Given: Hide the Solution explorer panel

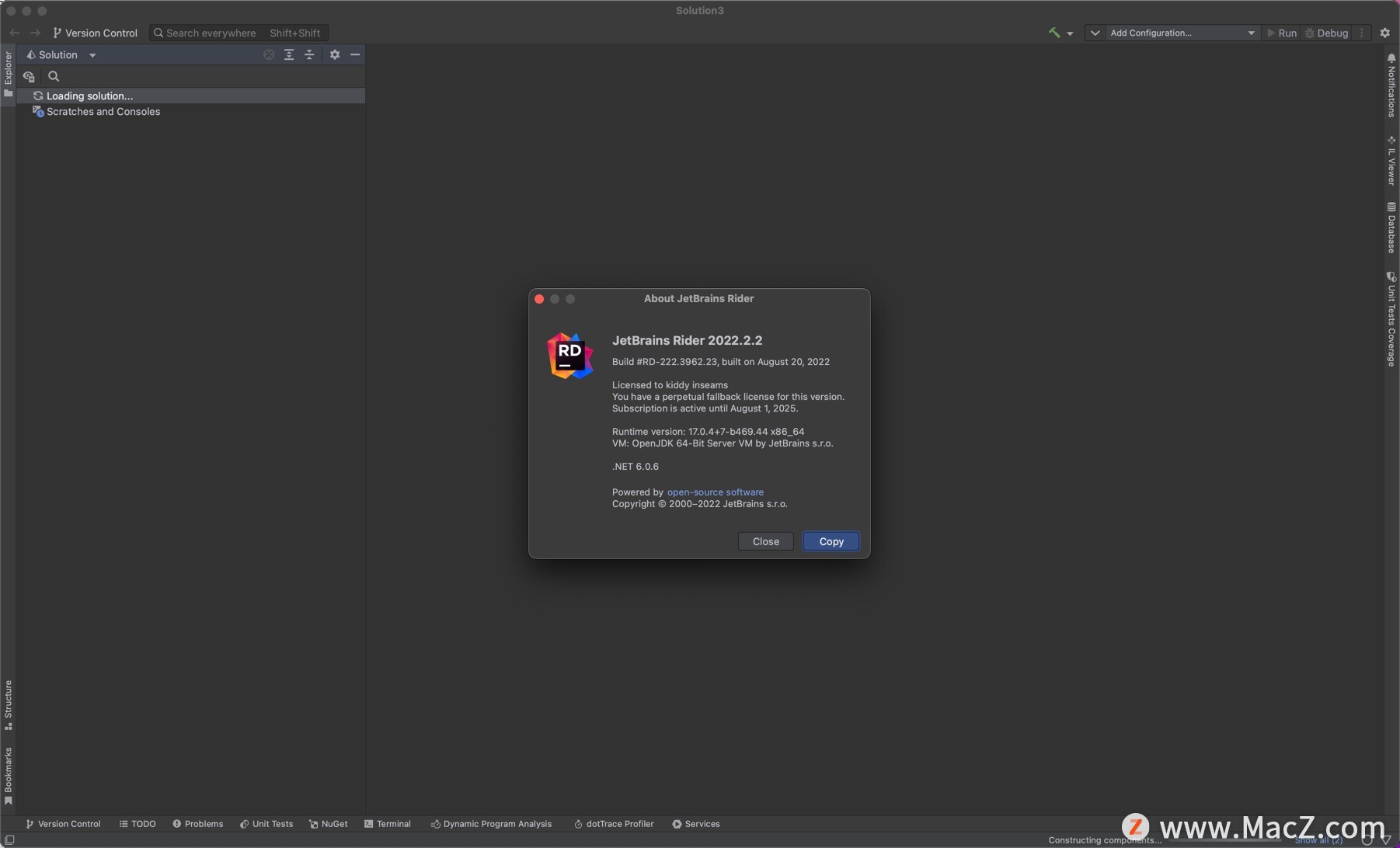Looking at the screenshot, I should (355, 54).
